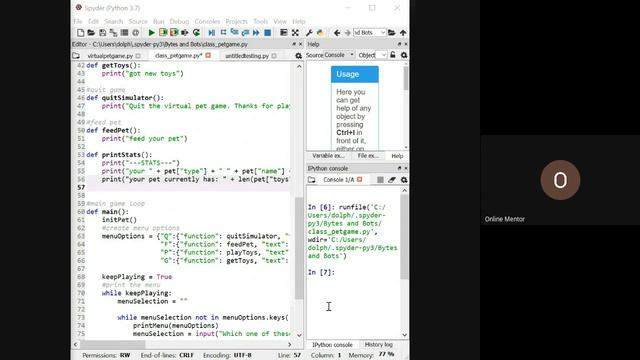Browse for a working directory folder icon

point(391,33)
